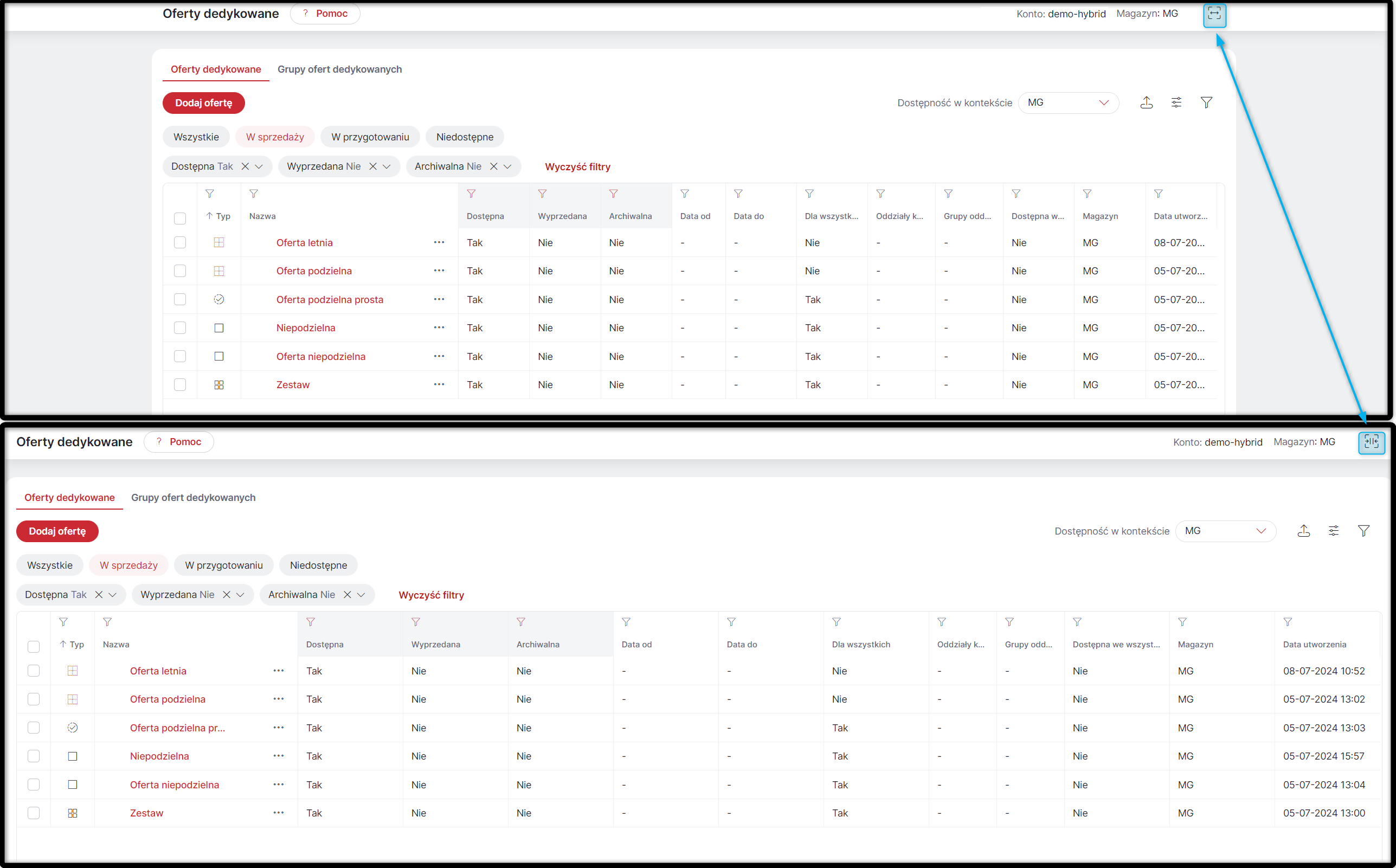Remove the Dostępna Tak filter chip in upper panel
1396x868 pixels.
click(245, 166)
